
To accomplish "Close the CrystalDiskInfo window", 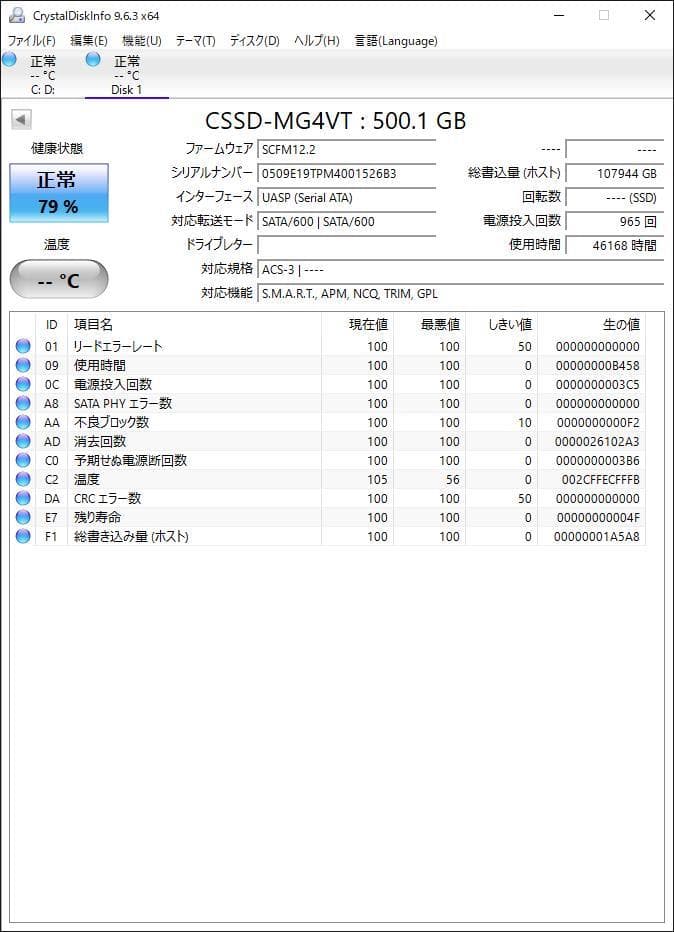I will pos(650,15).
